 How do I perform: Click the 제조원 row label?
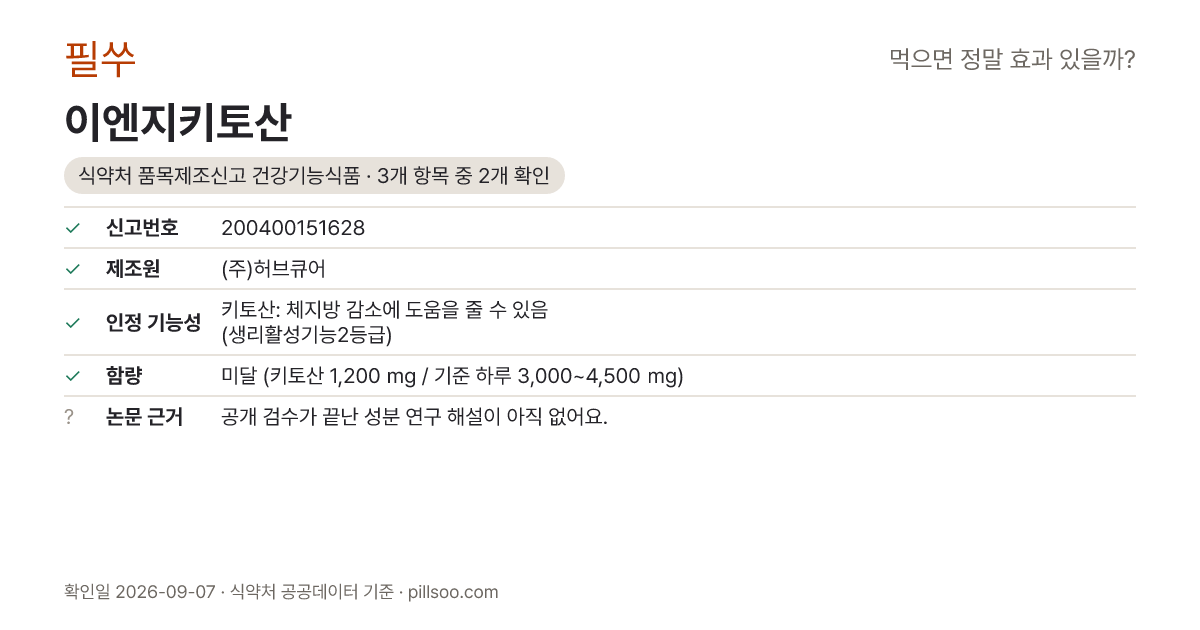[x=133, y=269]
